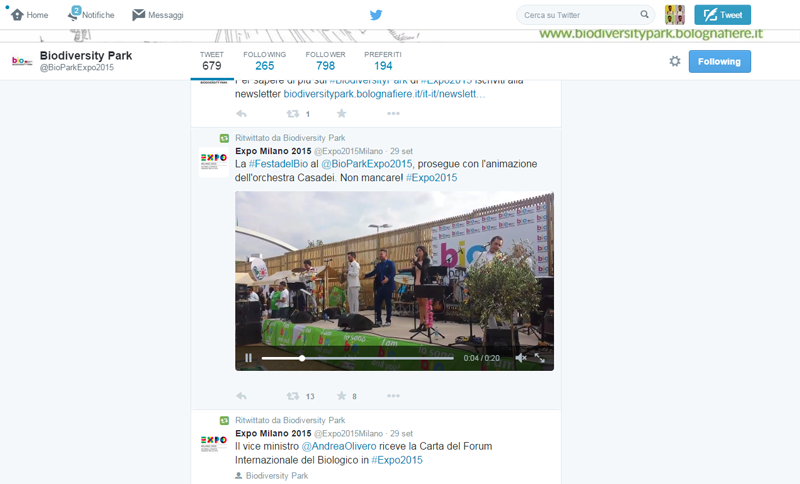This screenshot has width=800, height=484.
Task: Open #Expo2015 hashtag in FestadelBio tweet
Action: [x=432, y=178]
